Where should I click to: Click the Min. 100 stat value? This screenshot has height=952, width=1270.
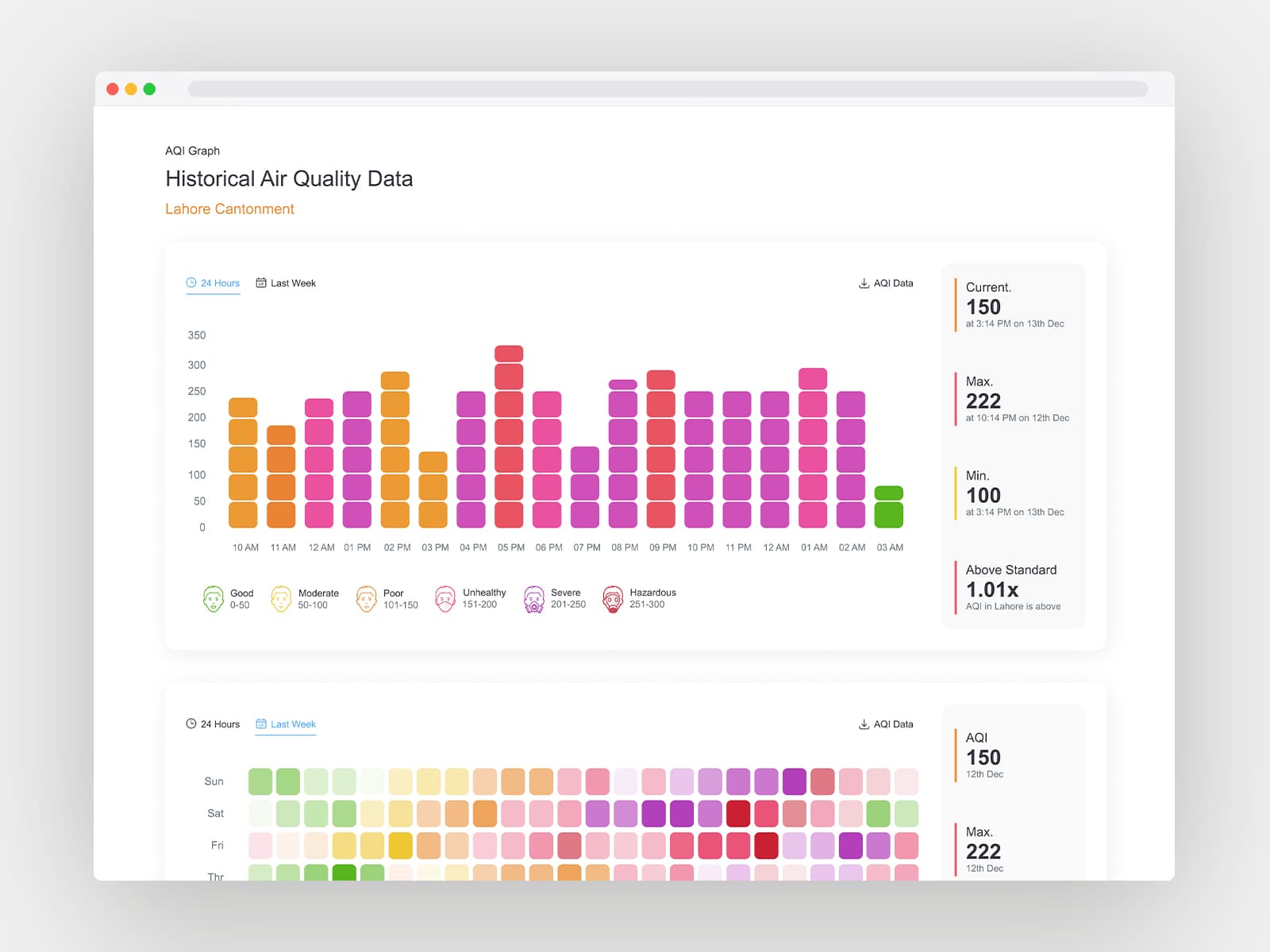[983, 495]
